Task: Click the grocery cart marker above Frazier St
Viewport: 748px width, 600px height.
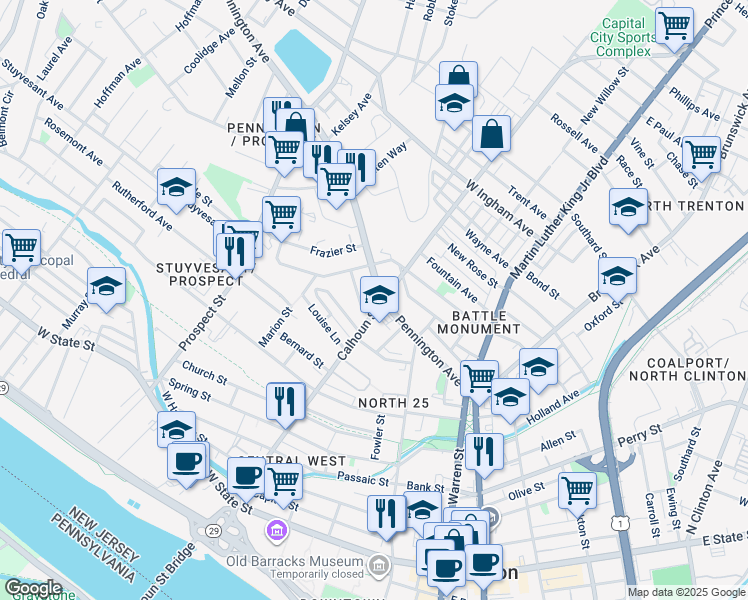Action: point(281,217)
